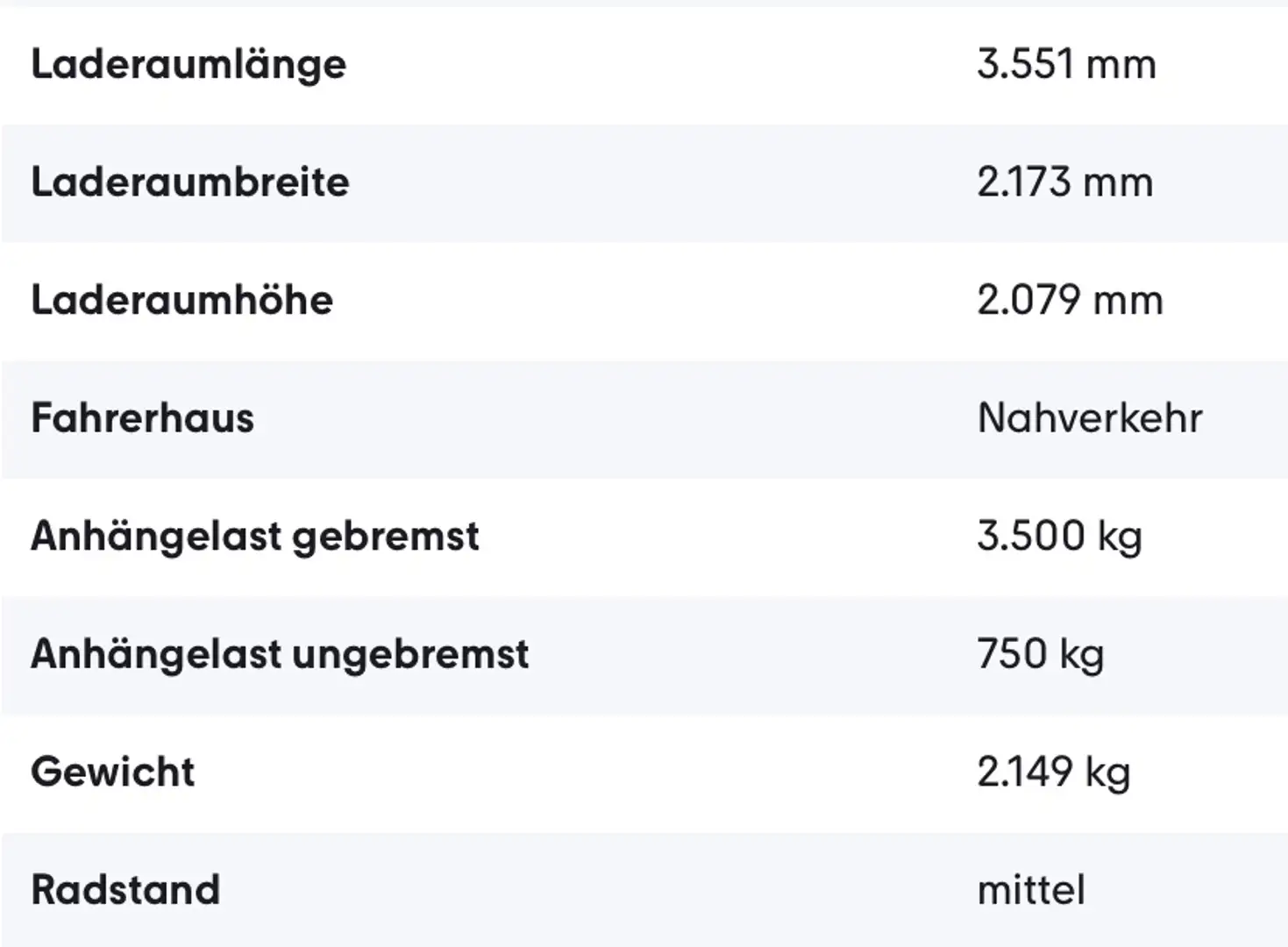Image resolution: width=1288 pixels, height=947 pixels.
Task: Select the 750 kg value
Action: pos(1040,654)
